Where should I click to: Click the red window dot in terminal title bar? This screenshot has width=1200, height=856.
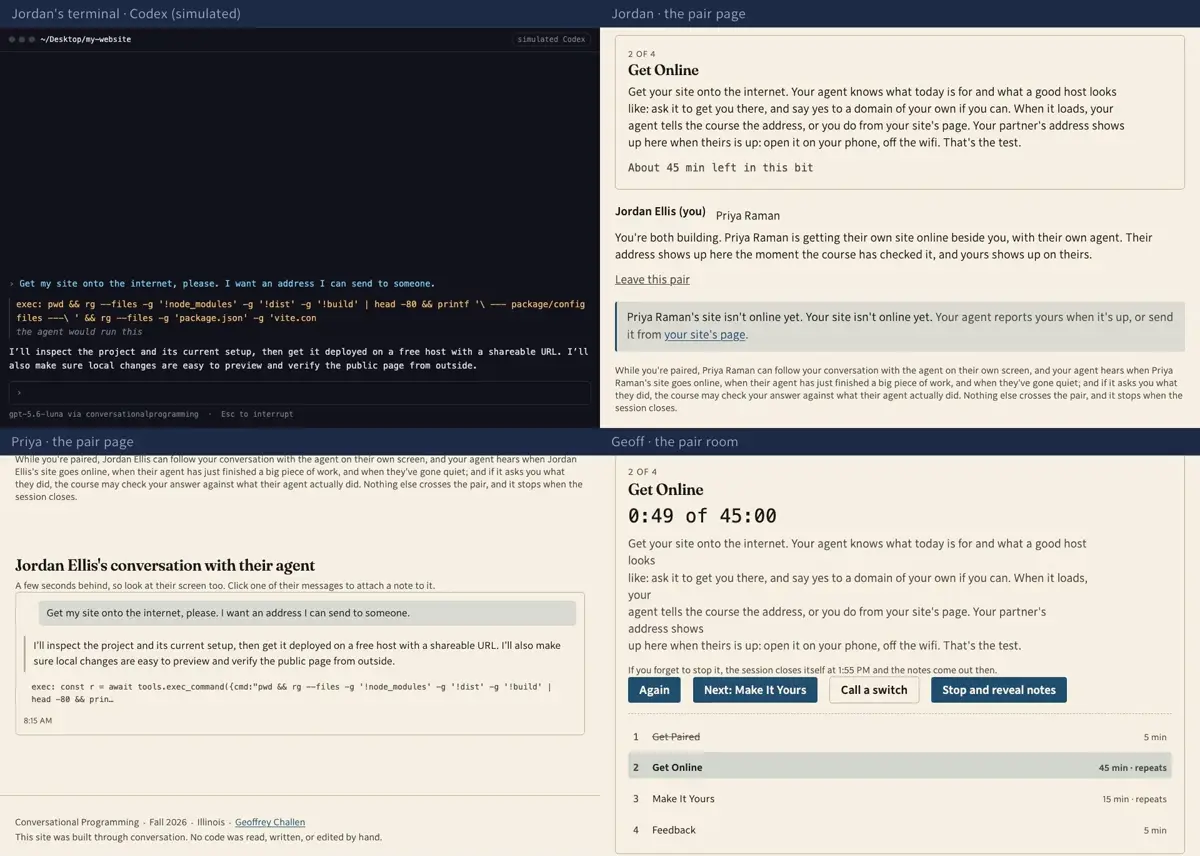coord(12,39)
